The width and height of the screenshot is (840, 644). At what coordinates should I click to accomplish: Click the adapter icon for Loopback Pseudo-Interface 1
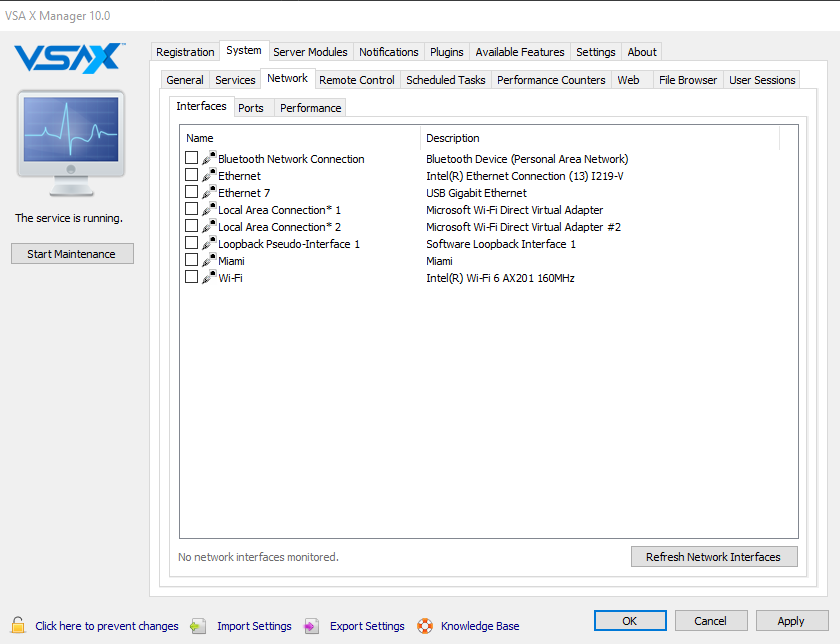(209, 243)
